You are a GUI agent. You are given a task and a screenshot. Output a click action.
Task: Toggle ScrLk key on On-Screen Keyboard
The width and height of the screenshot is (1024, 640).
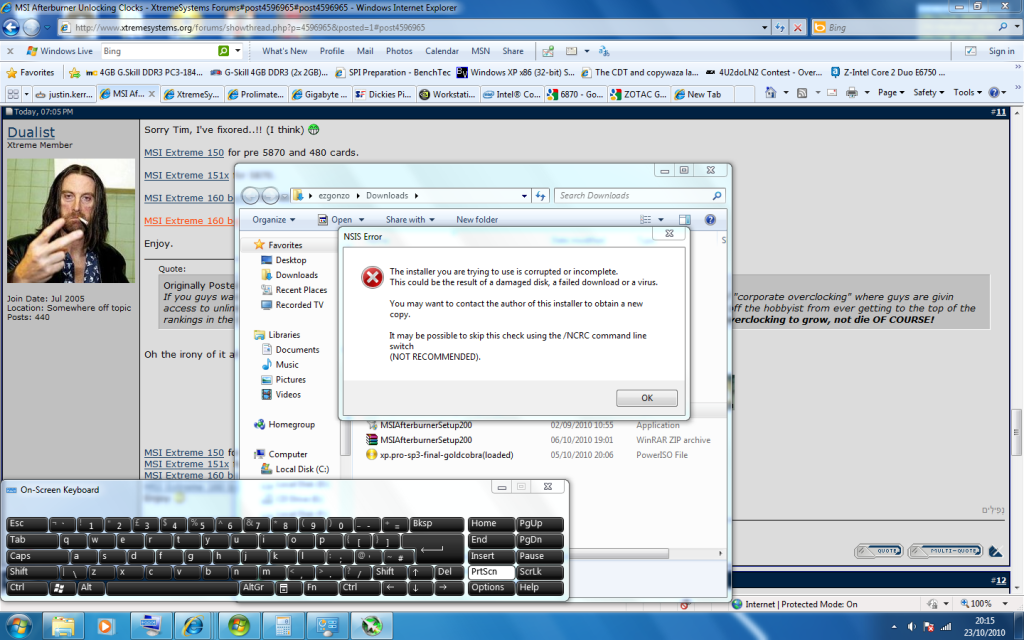pyautogui.click(x=539, y=572)
